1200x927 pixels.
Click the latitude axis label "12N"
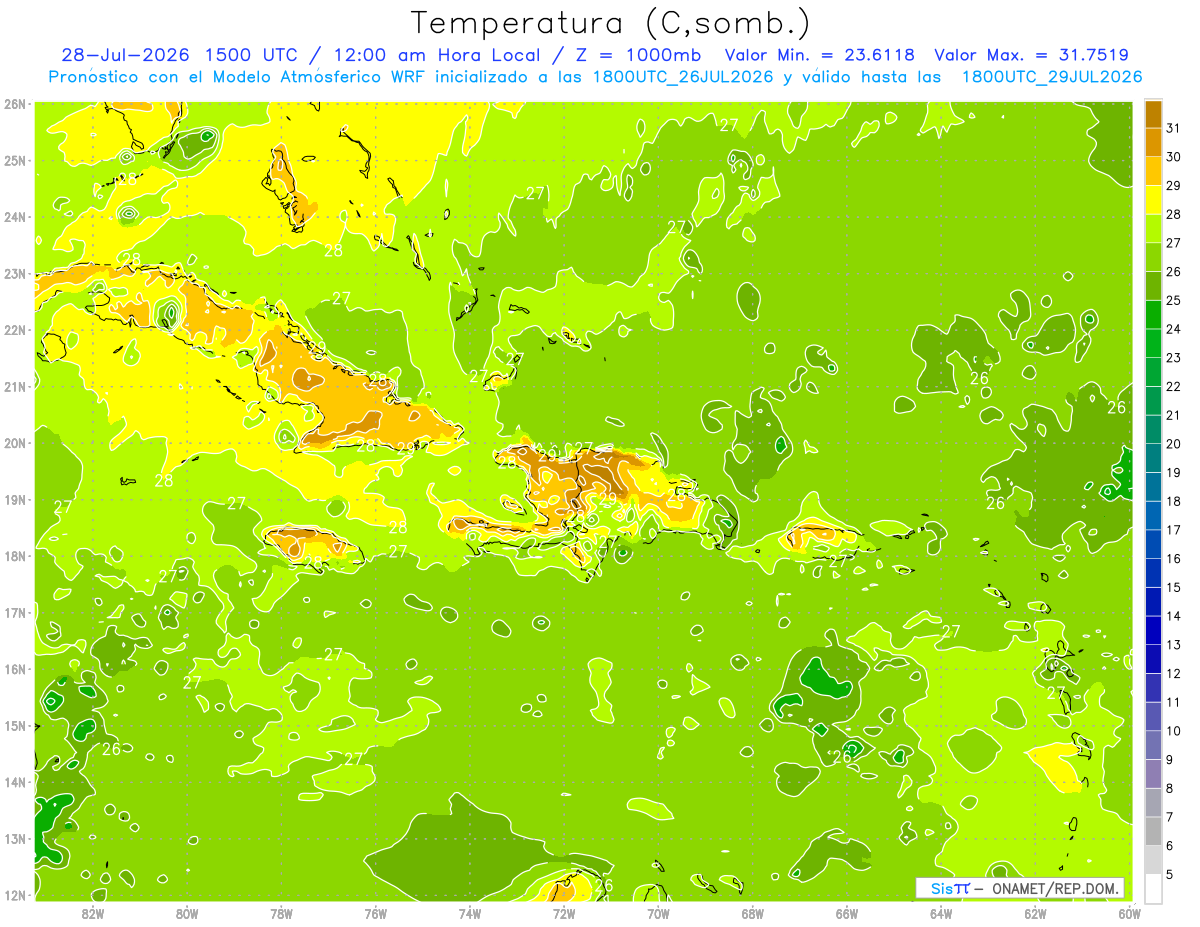coord(15,895)
